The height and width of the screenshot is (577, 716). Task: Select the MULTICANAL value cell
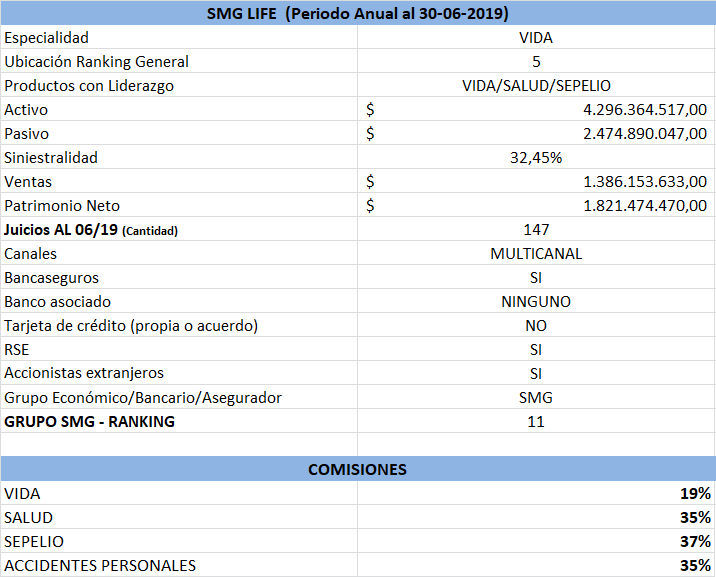click(536, 253)
